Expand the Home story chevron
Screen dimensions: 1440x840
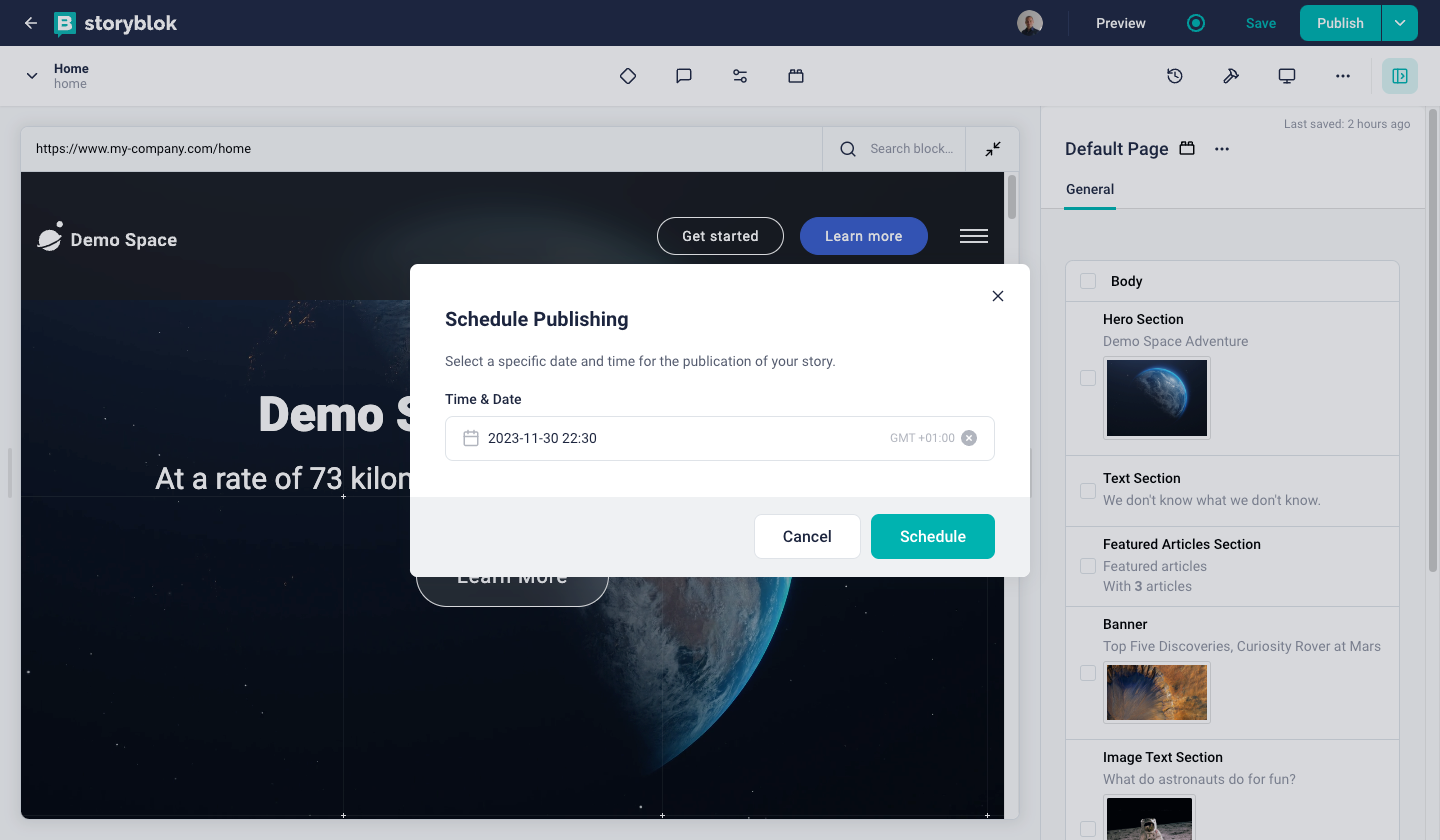pyautogui.click(x=32, y=76)
